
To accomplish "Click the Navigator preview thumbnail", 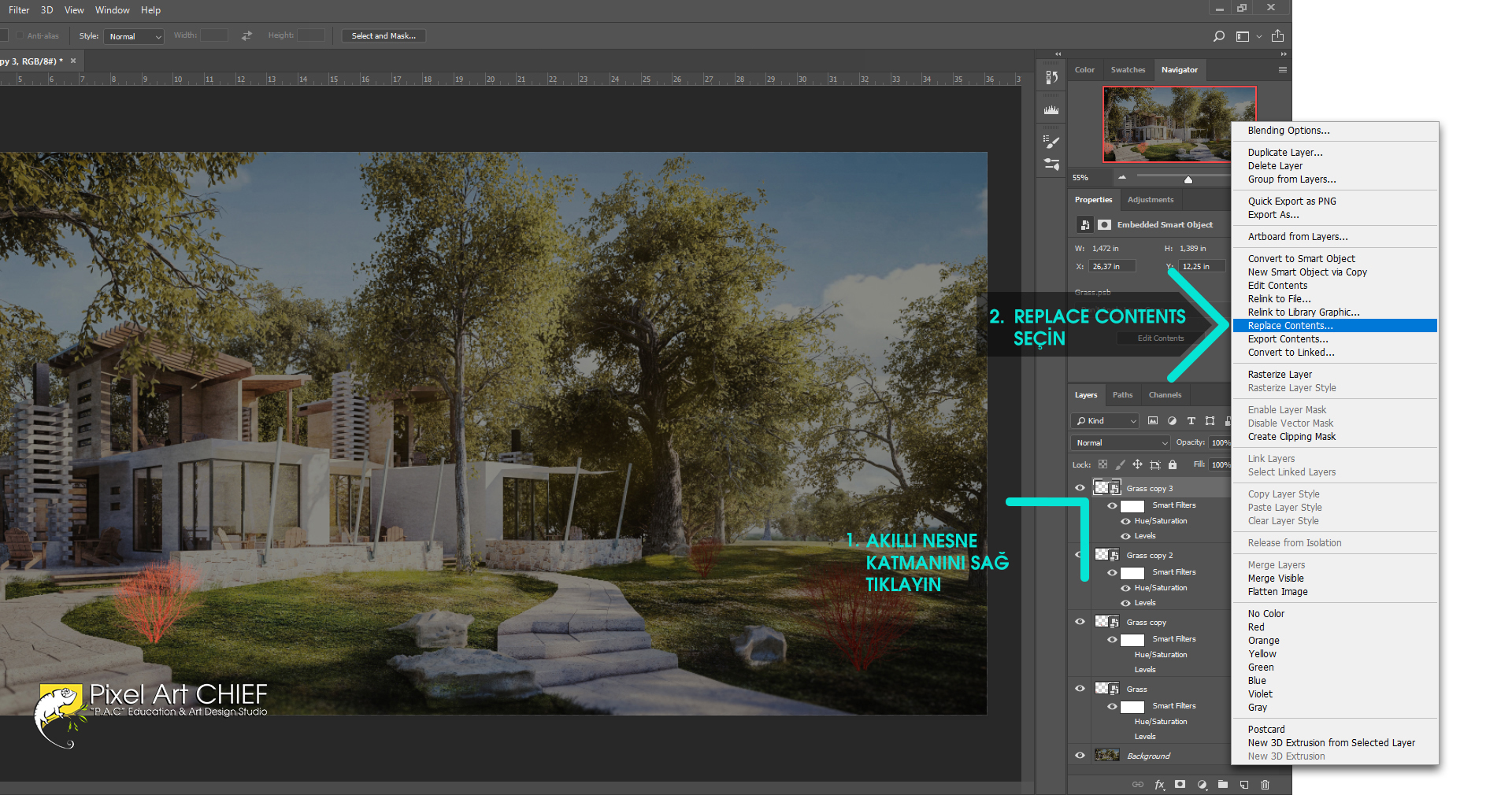I will coord(1179,124).
